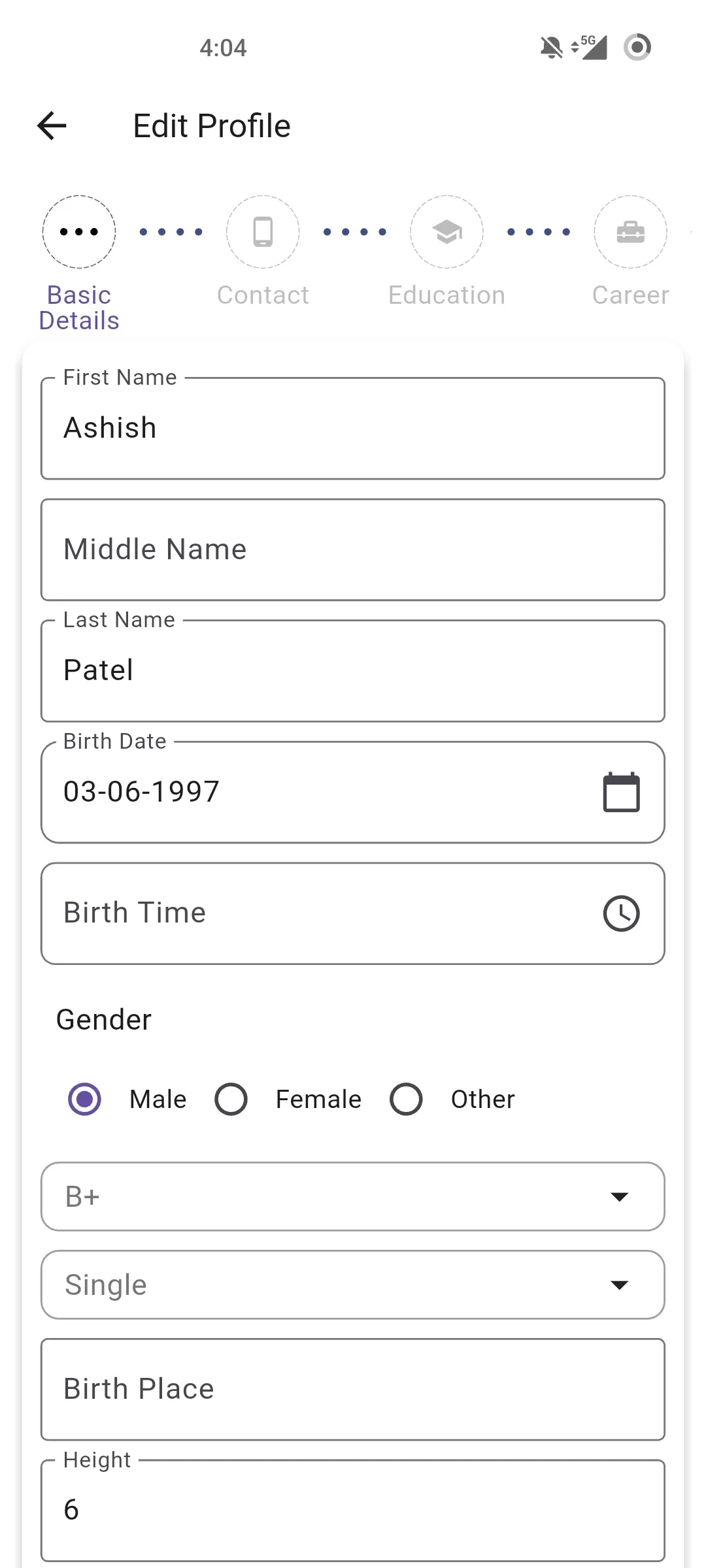Click inside the First Name field showing Ashish
Viewport: 706px width, 1568px height.
coord(353,428)
